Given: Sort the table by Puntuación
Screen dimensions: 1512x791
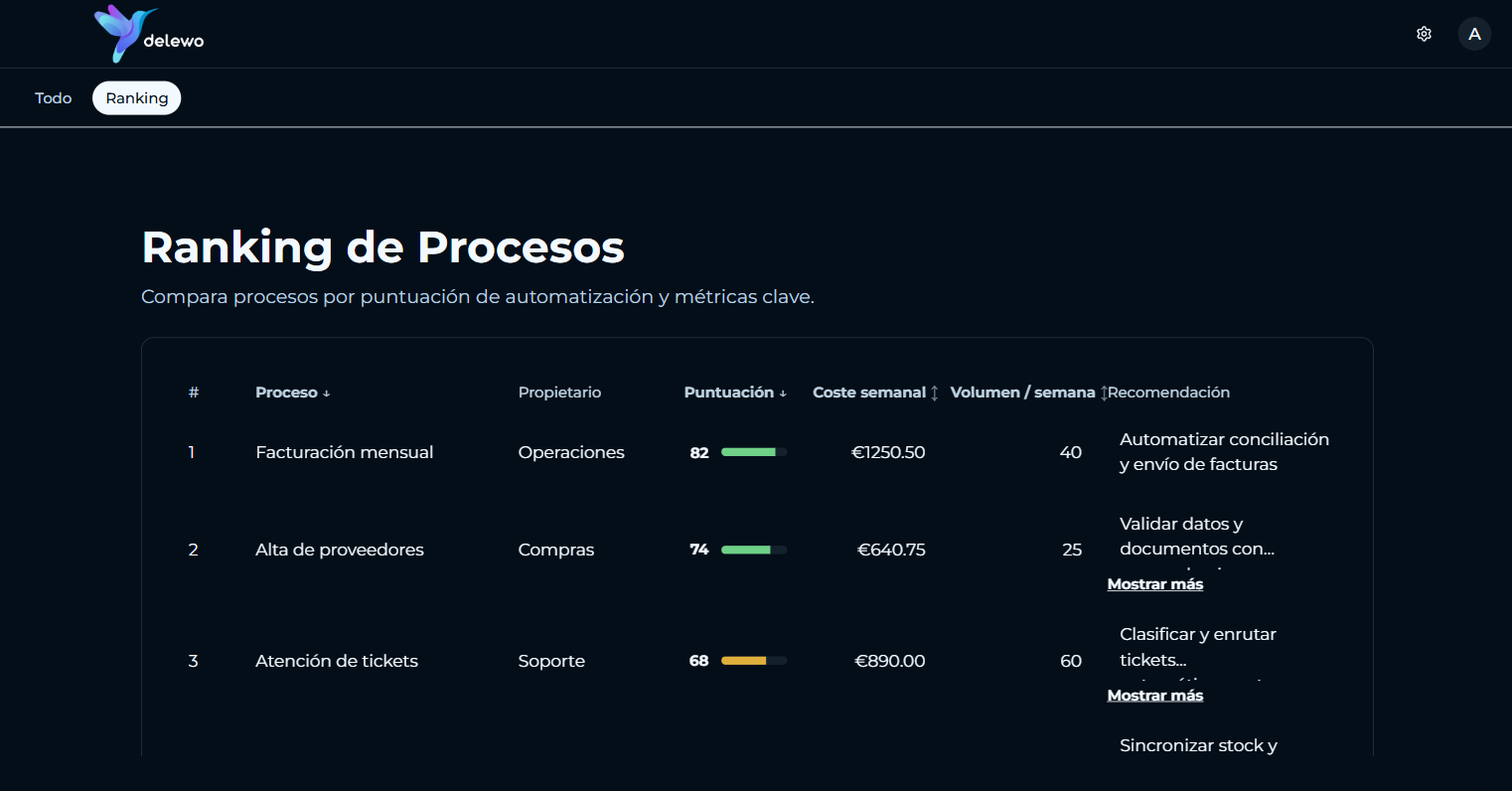Looking at the screenshot, I should [x=734, y=392].
